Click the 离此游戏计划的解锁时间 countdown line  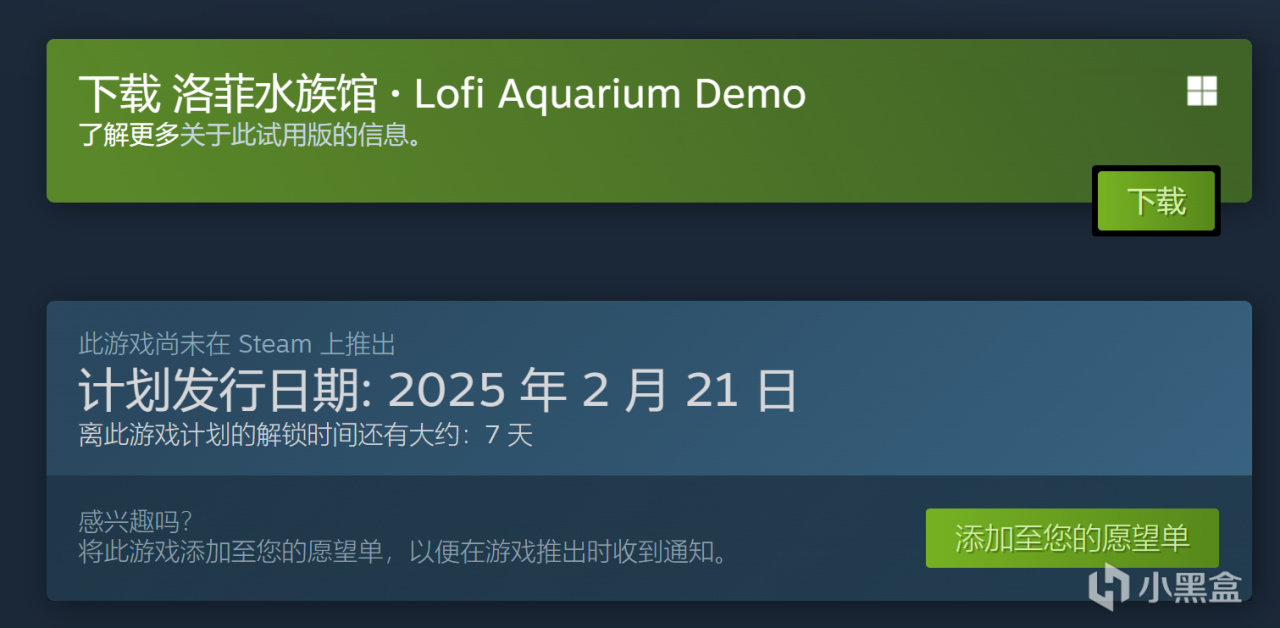point(306,435)
